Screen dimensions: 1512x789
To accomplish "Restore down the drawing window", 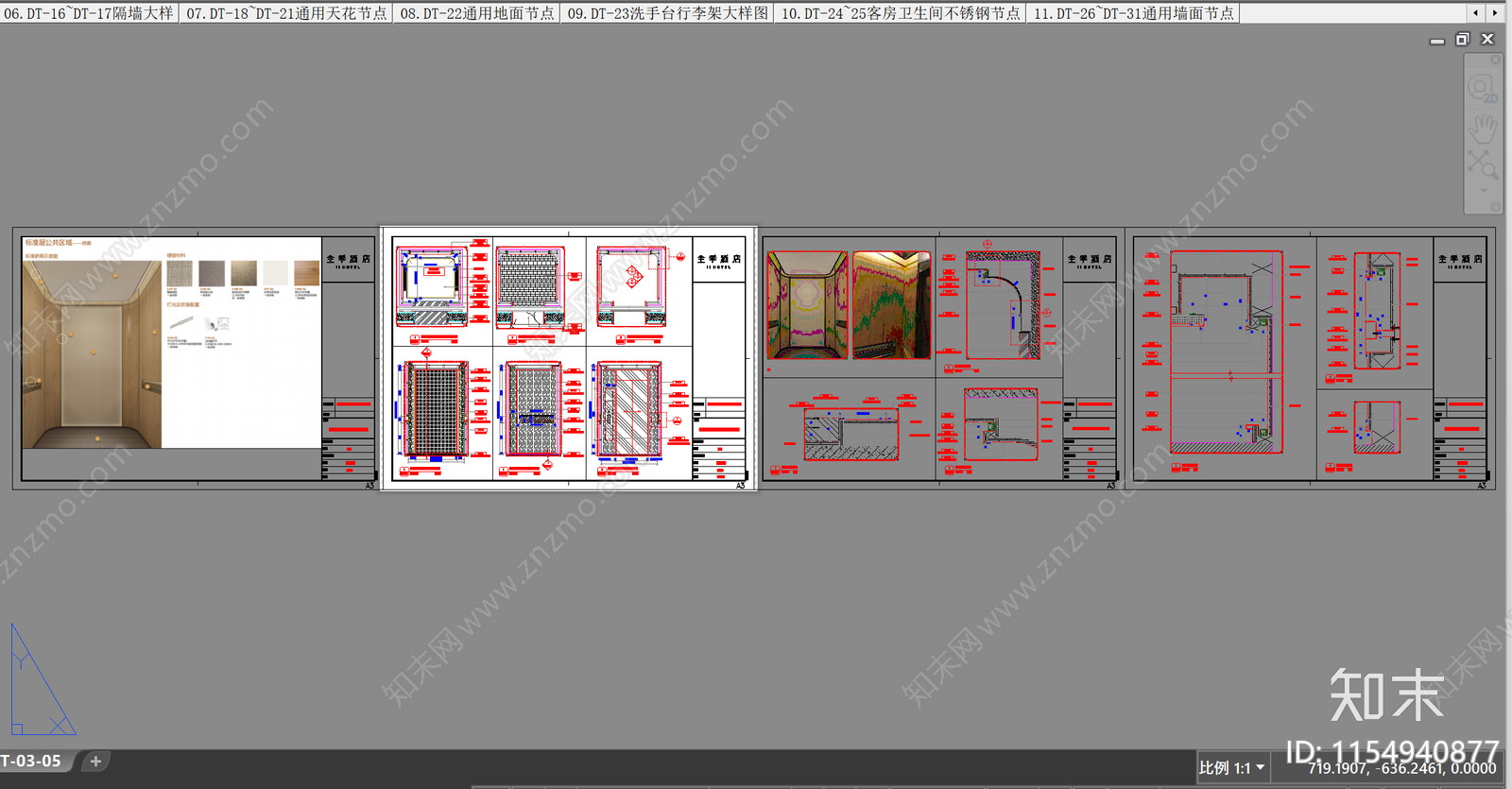I will [1462, 40].
